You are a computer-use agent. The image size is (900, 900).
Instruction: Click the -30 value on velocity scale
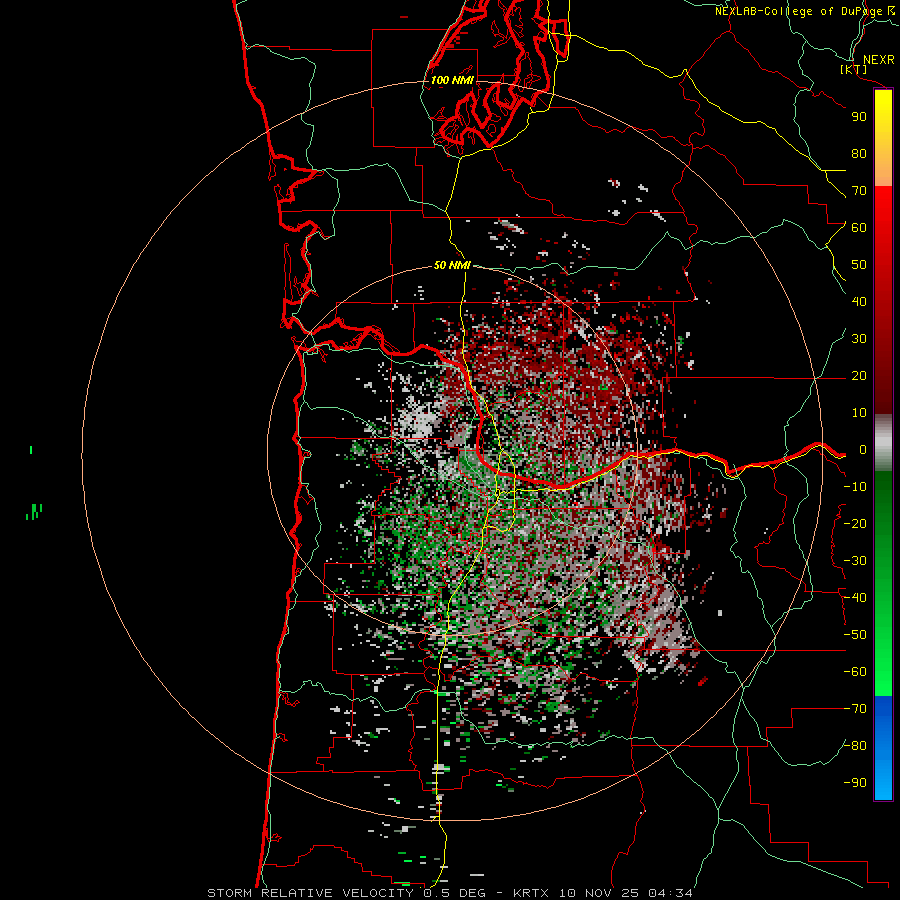[x=855, y=561]
